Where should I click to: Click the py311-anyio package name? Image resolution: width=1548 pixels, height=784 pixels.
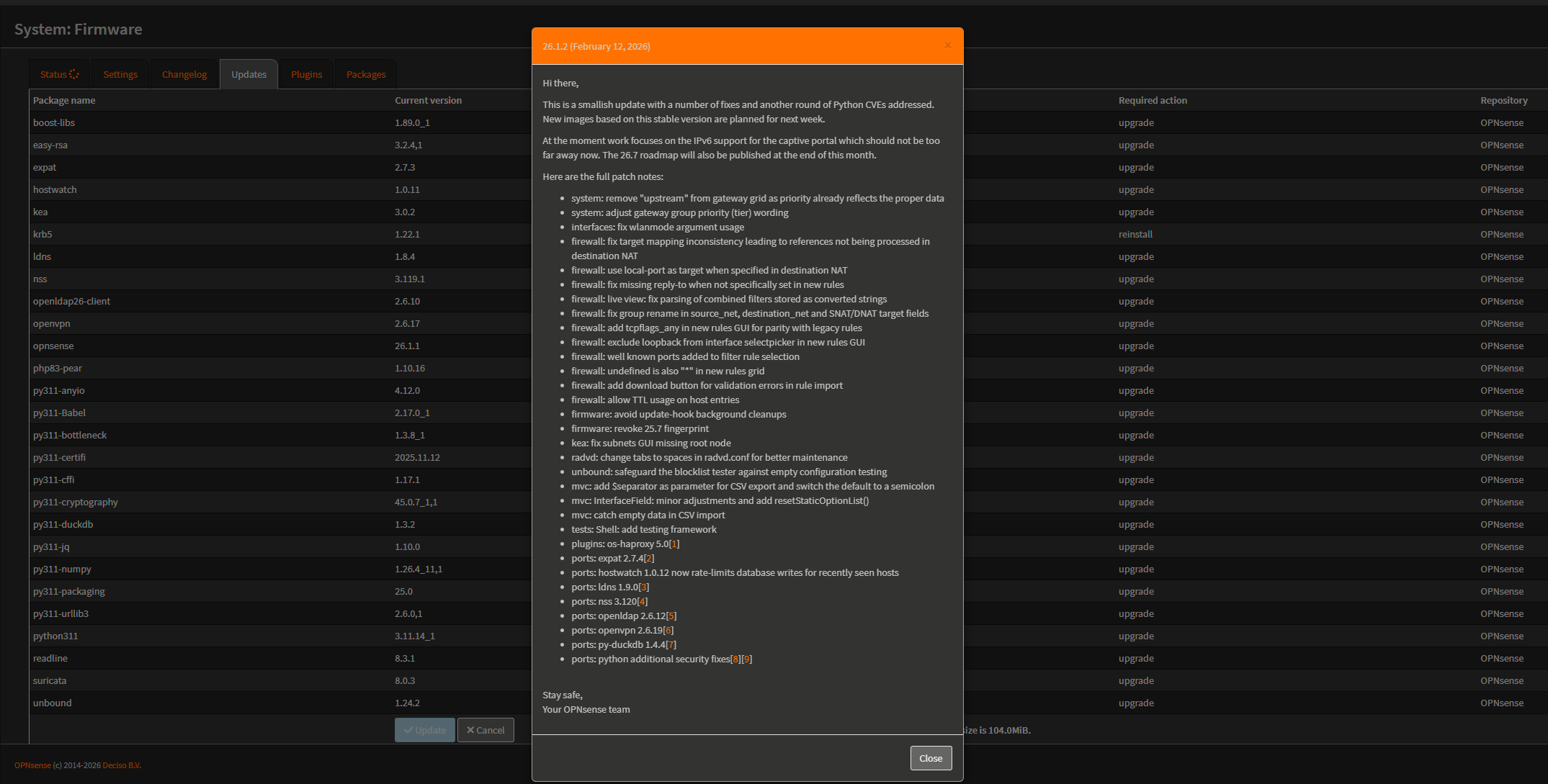[59, 390]
